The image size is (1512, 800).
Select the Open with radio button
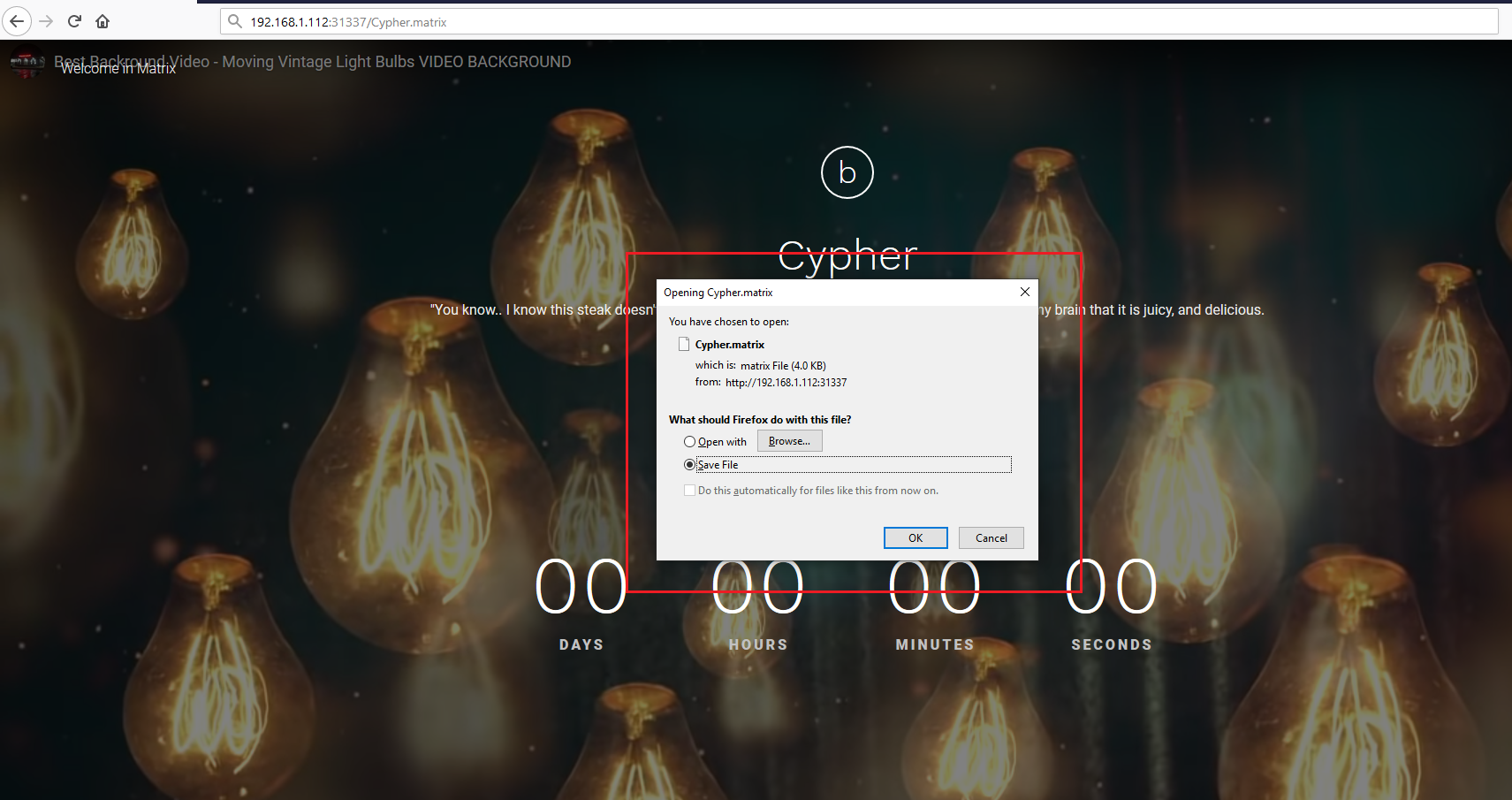click(x=689, y=442)
